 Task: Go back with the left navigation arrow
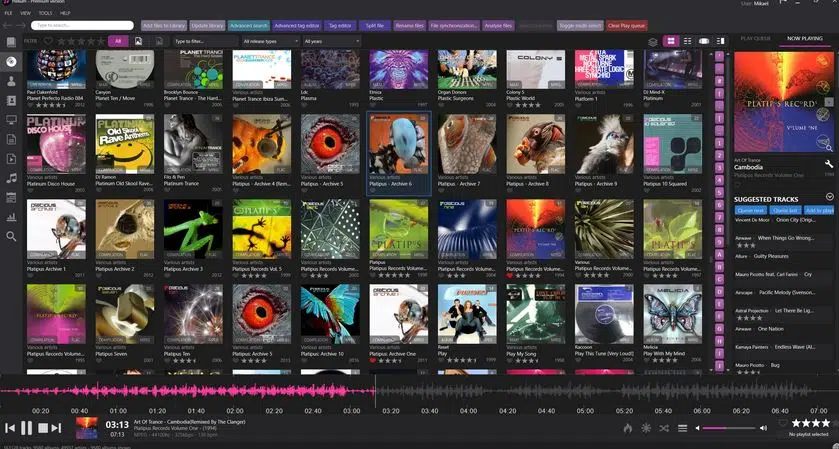[x=8, y=25]
